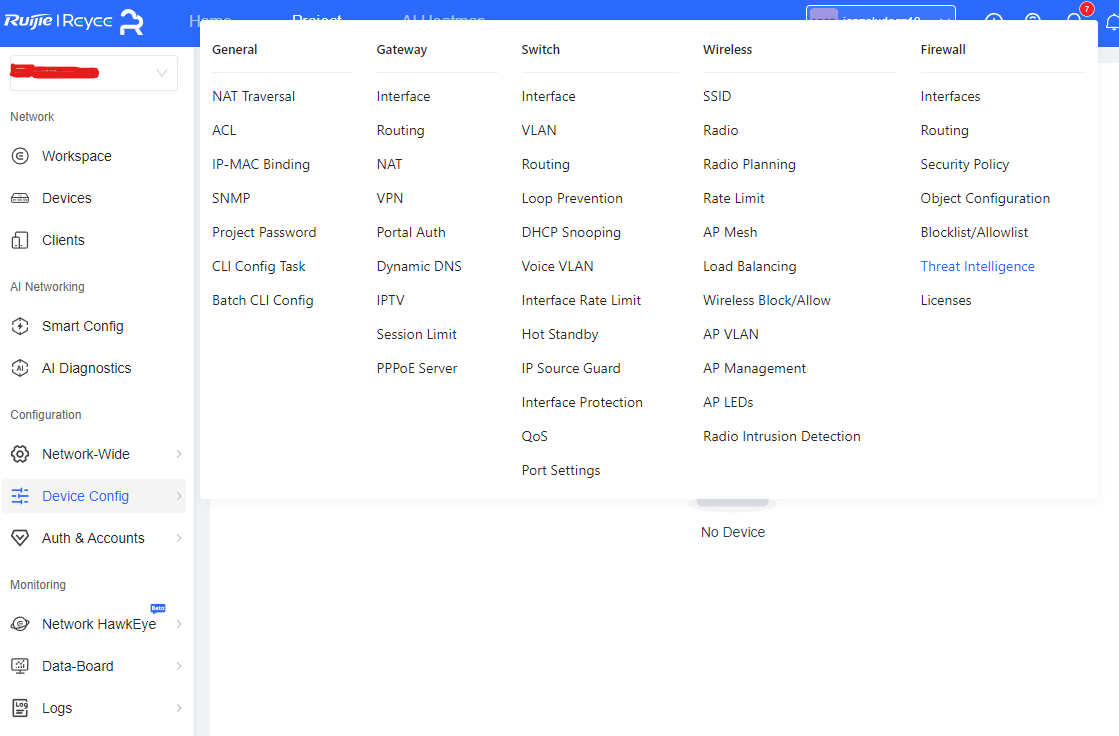This screenshot has height=736, width=1119.
Task: Click the Devices sidebar icon
Action: pyautogui.click(x=20, y=198)
